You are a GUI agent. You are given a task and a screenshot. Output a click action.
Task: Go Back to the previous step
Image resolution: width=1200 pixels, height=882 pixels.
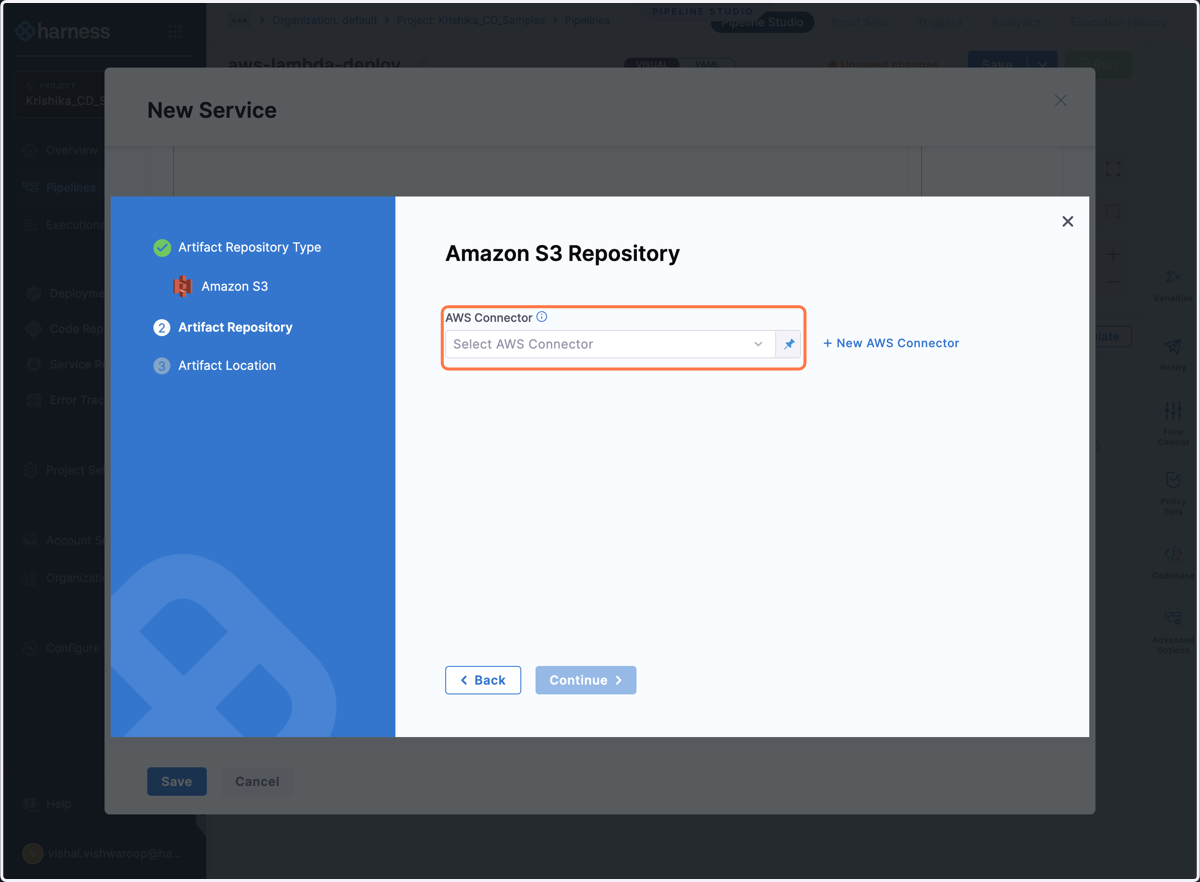483,680
